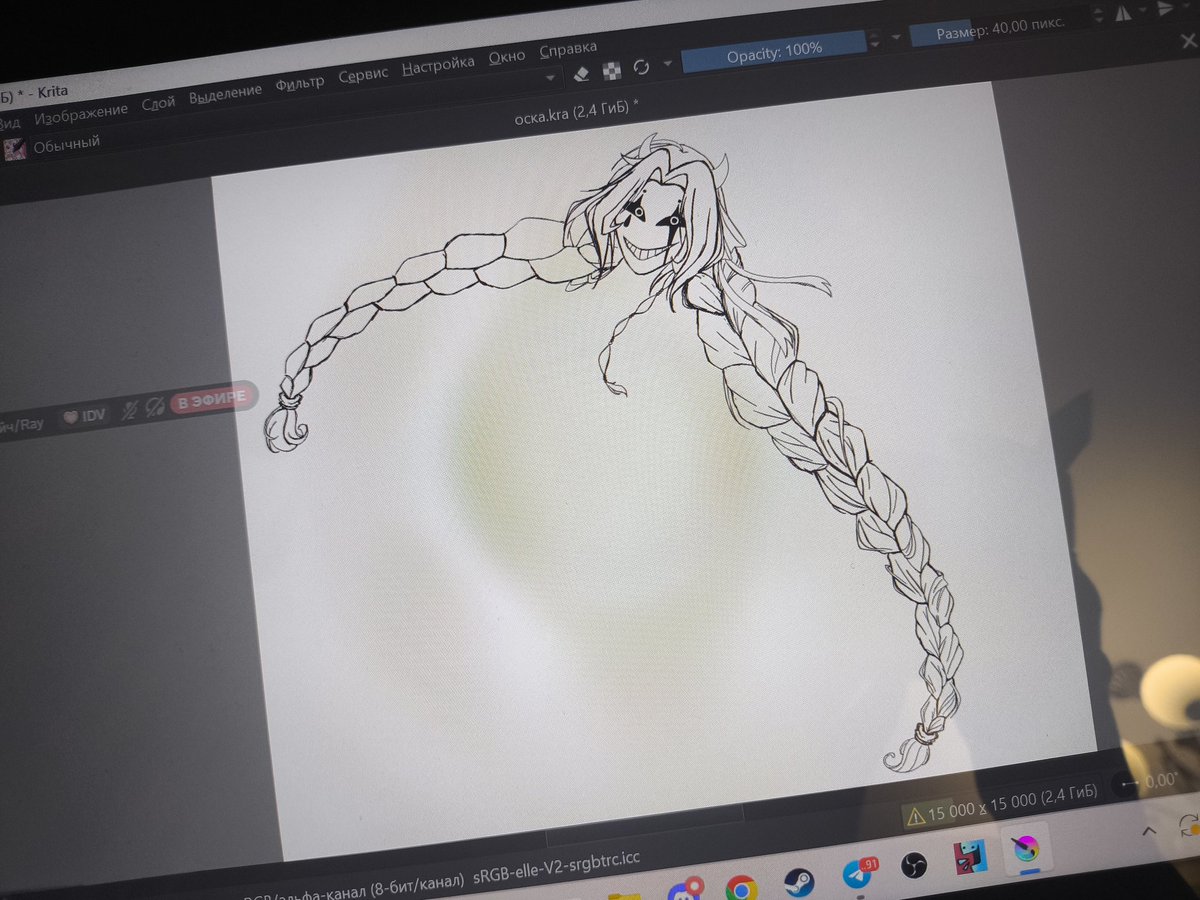
Task: Expand the system tray hidden icons chevron
Action: (x=1149, y=831)
